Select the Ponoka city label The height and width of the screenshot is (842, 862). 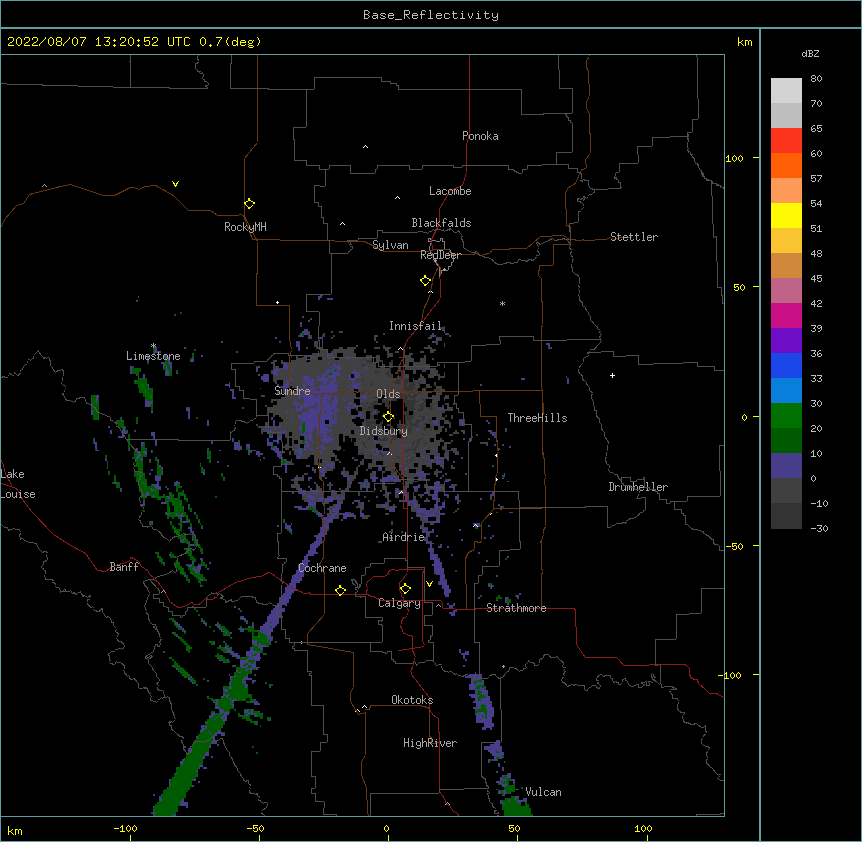tap(480, 136)
